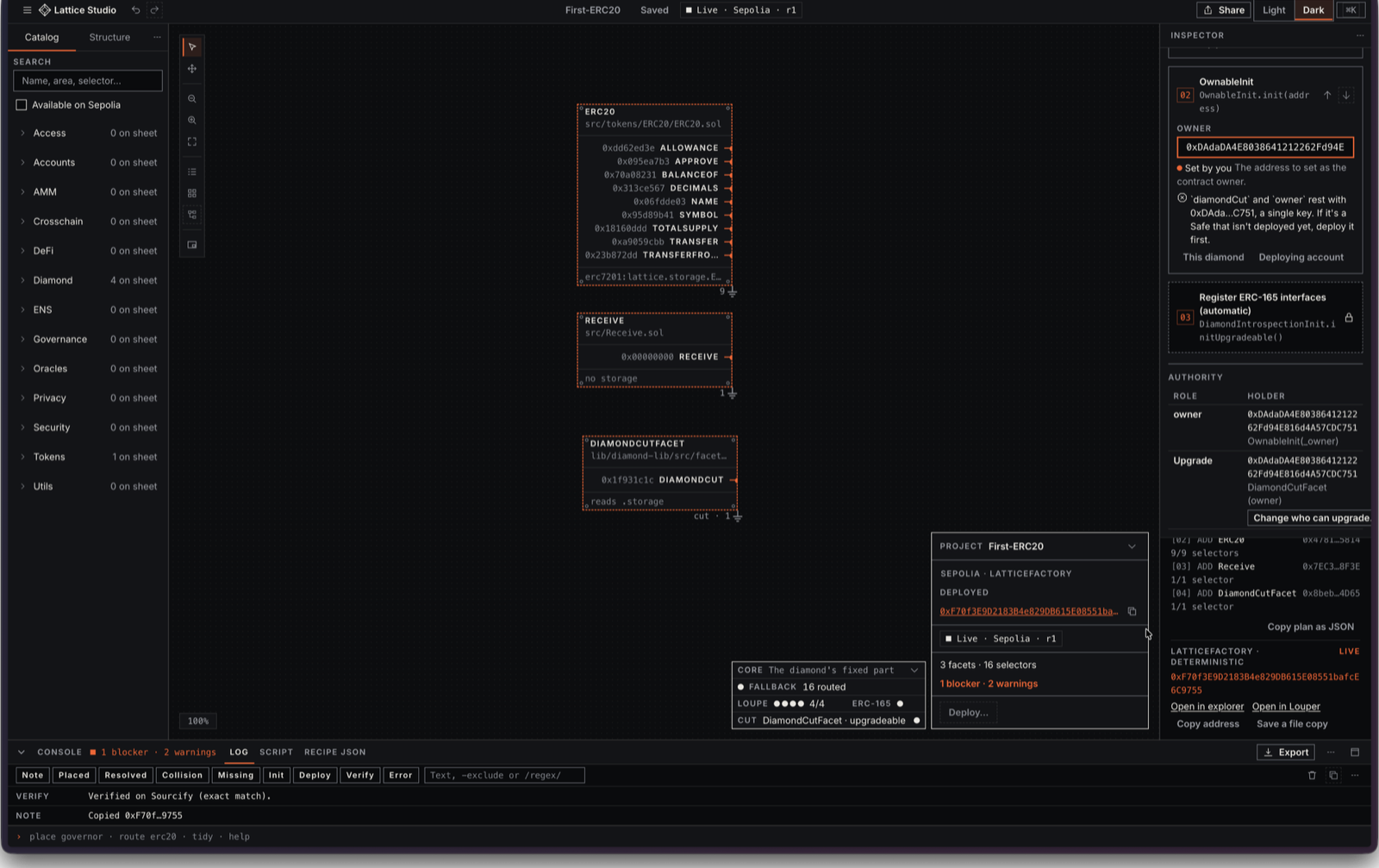Open the SCRIPT console tab
The width and height of the screenshot is (1379, 868).
277,752
